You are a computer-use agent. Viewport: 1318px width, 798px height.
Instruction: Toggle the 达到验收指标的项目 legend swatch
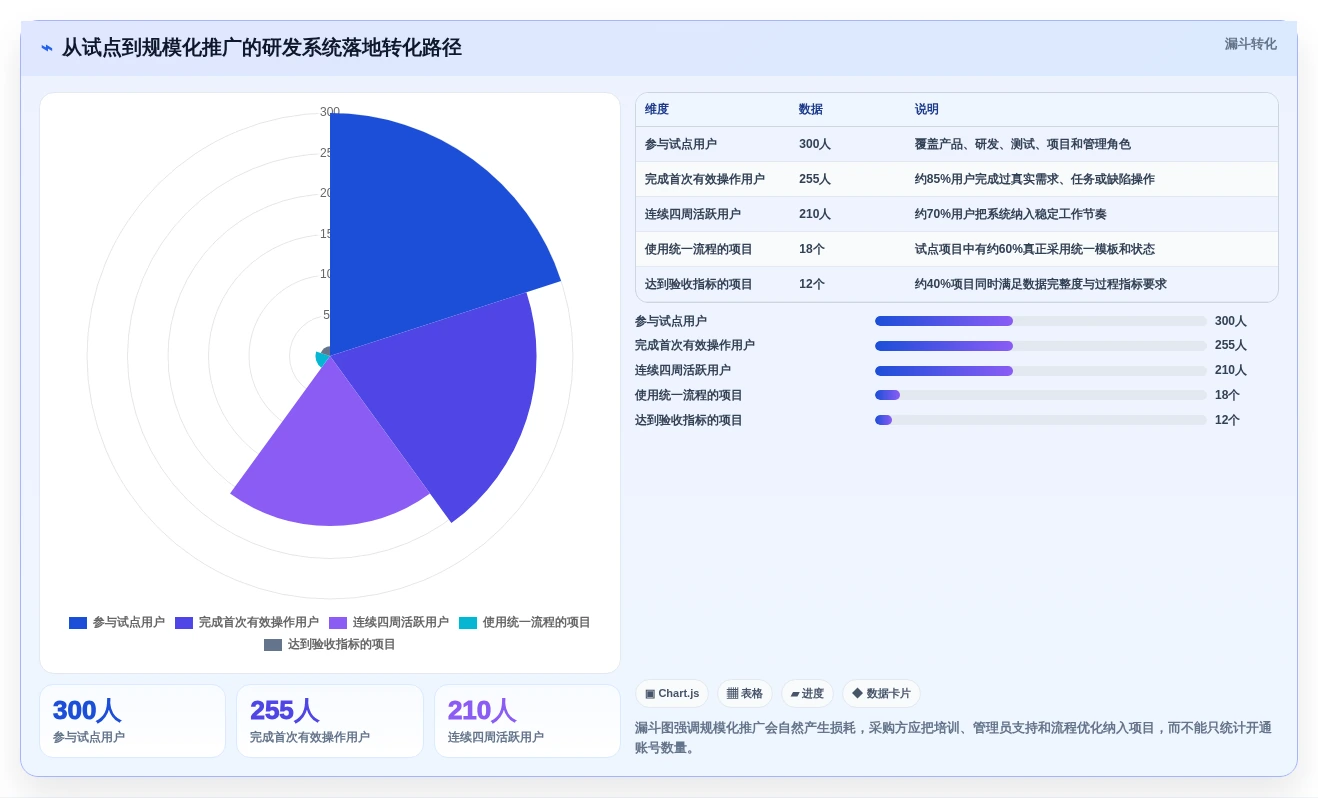[273, 645]
